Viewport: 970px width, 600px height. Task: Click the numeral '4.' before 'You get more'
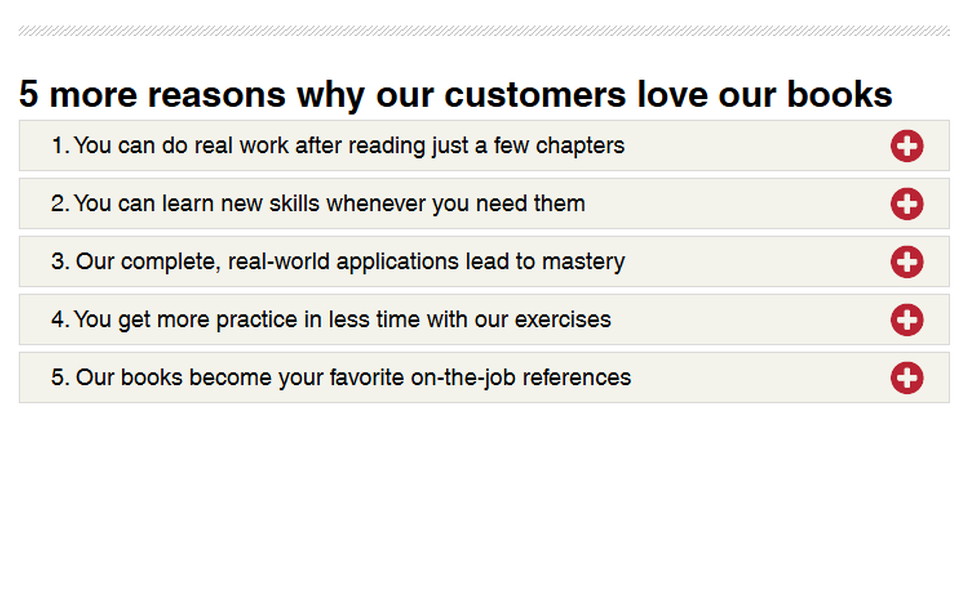pyautogui.click(x=60, y=320)
